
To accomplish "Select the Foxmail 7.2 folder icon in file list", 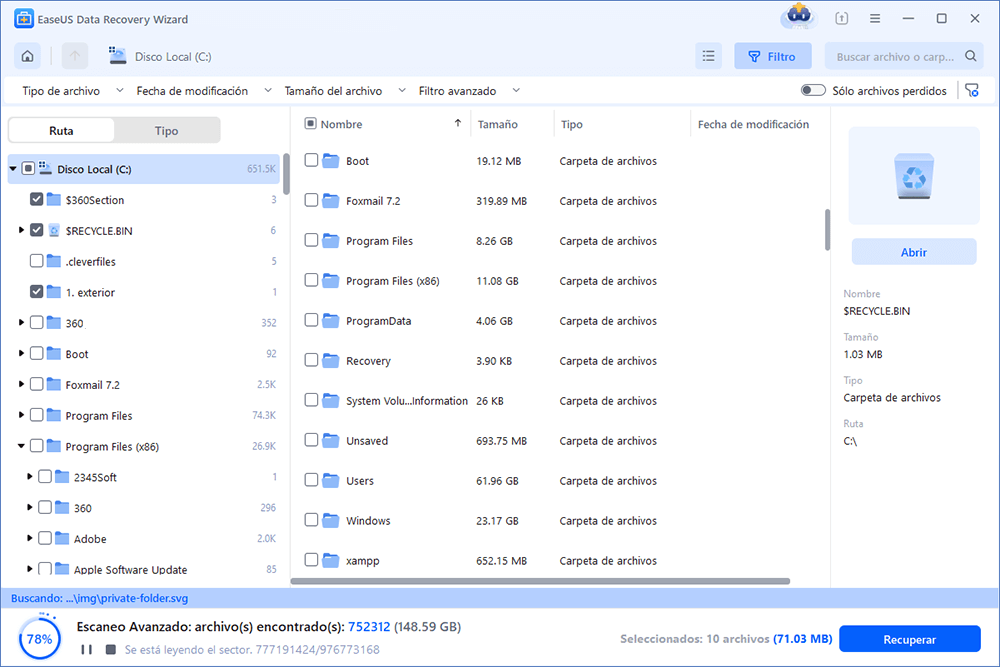I will [330, 201].
